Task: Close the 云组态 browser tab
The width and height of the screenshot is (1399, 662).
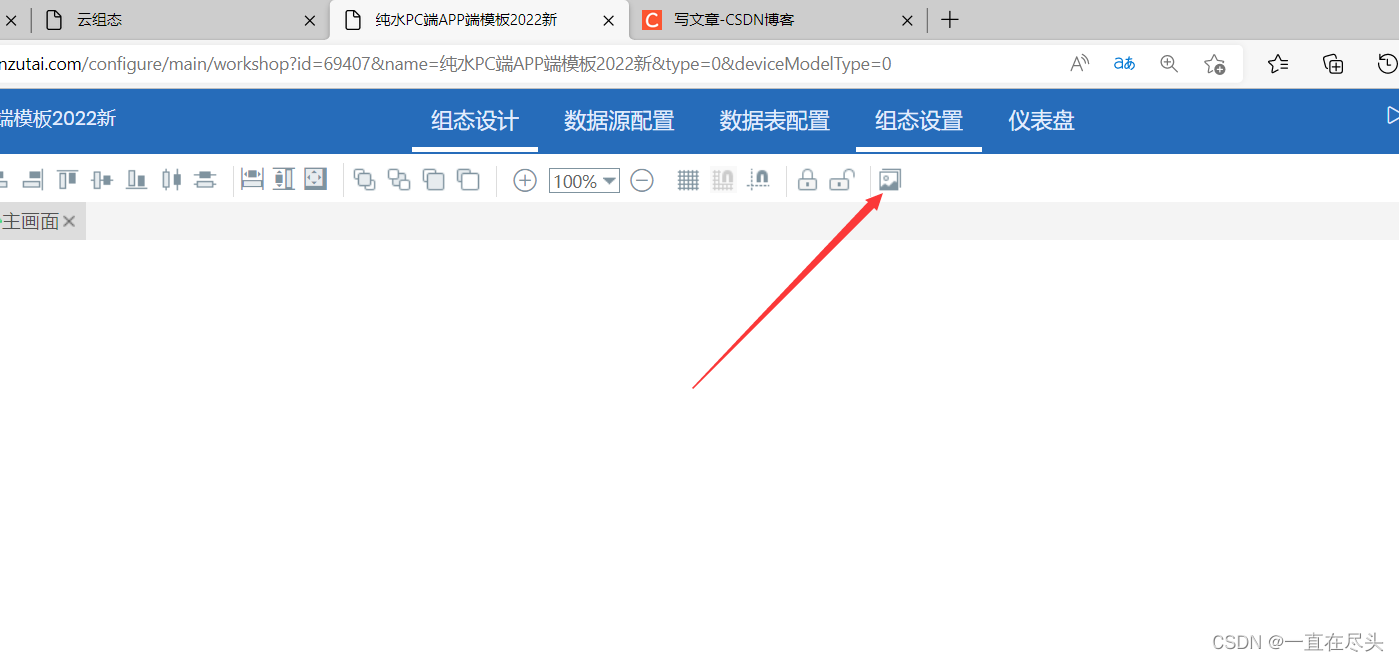Action: coord(311,20)
